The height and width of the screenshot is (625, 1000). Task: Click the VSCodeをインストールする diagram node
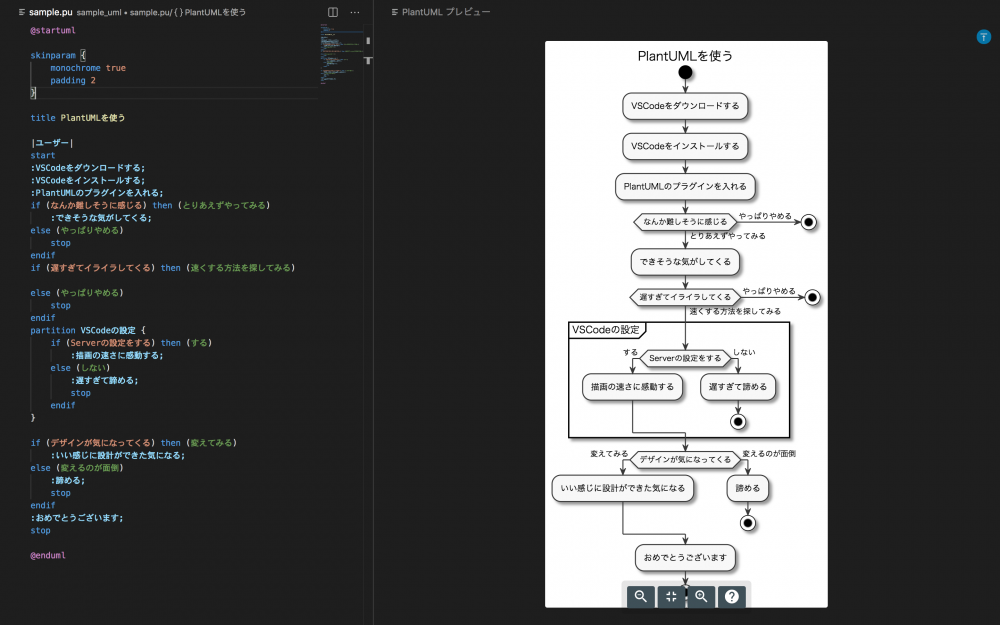pos(686,146)
